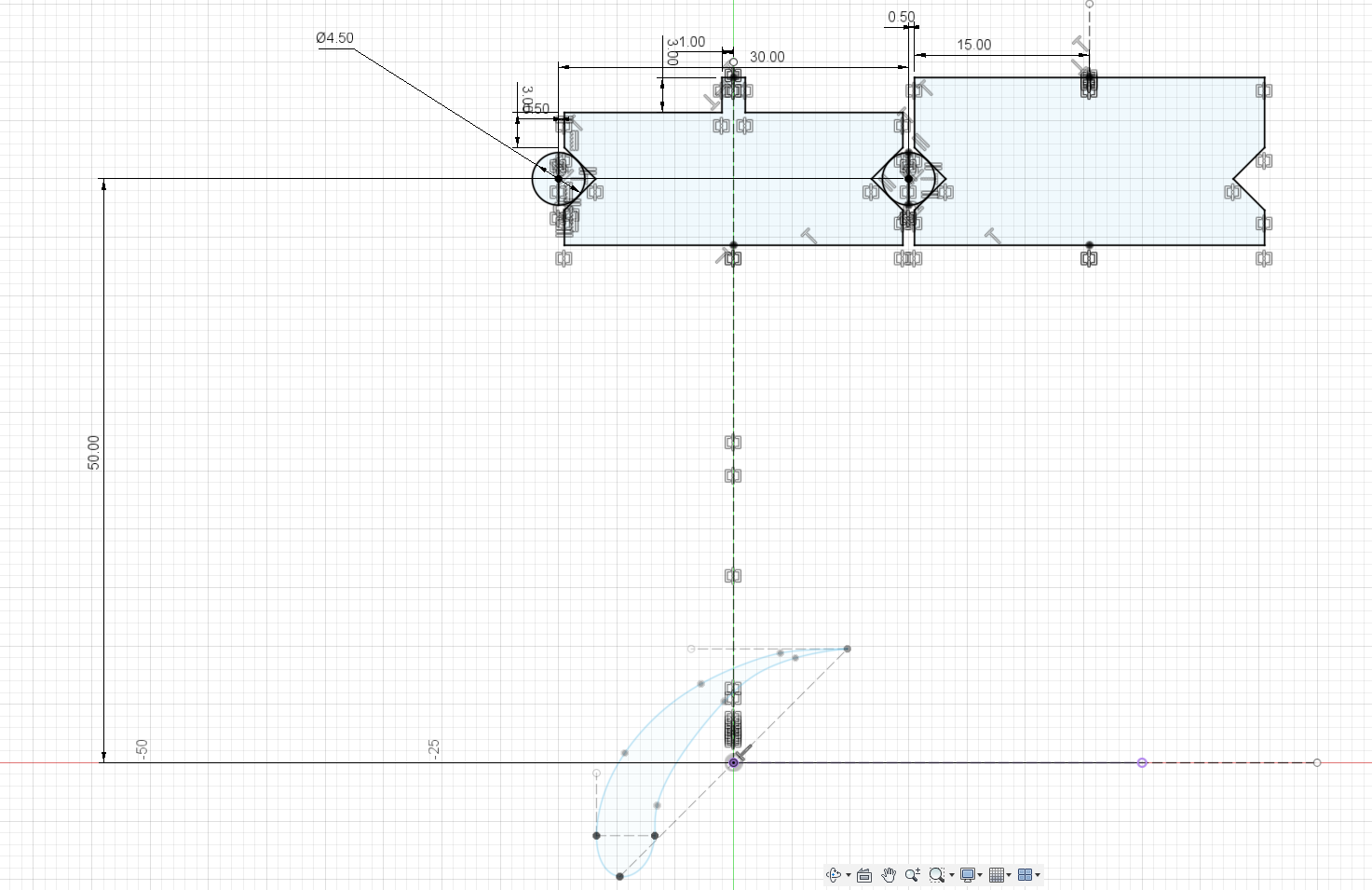Select the 15.00 horizontal dimension

[x=973, y=45]
